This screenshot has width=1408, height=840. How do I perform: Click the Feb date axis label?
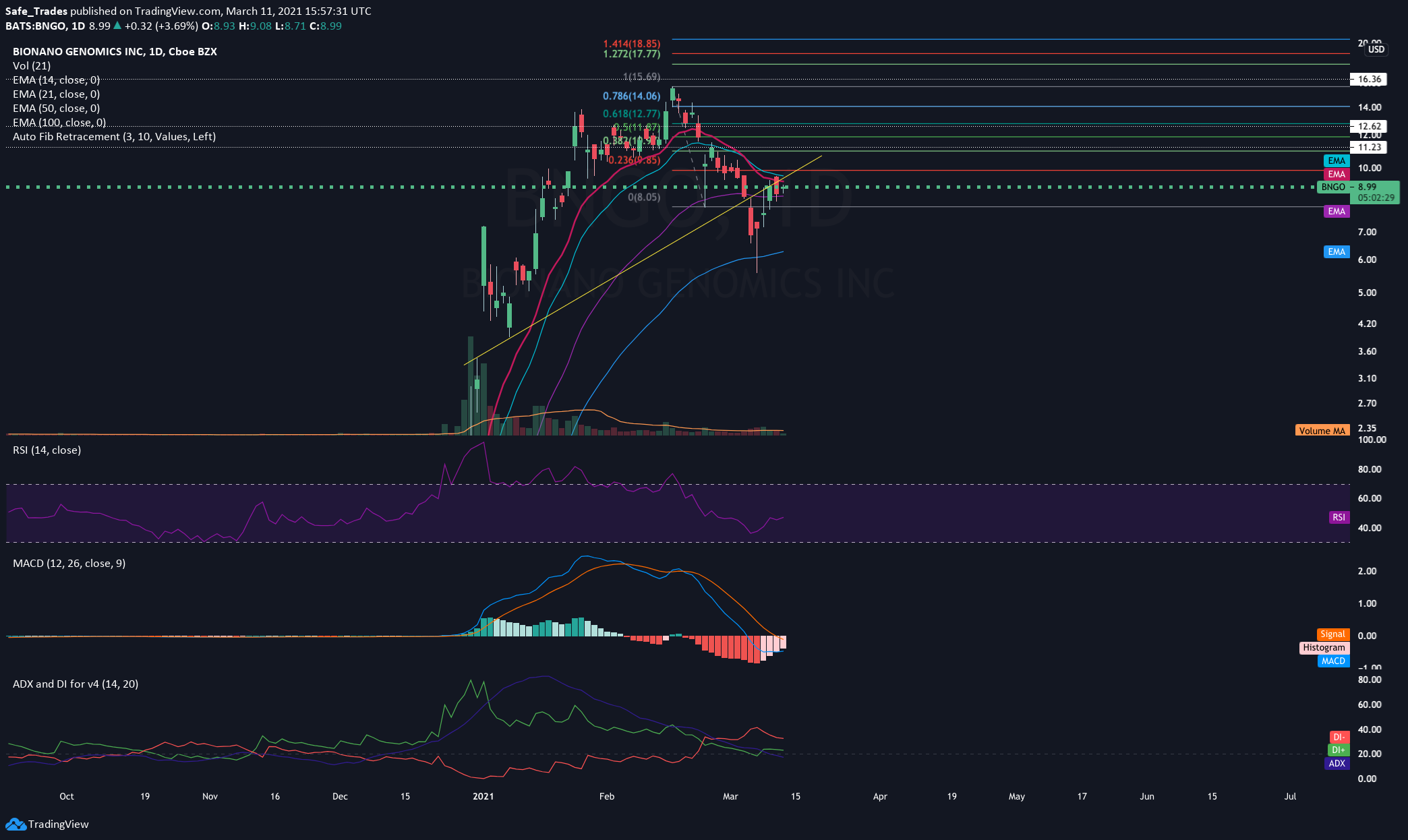607,796
